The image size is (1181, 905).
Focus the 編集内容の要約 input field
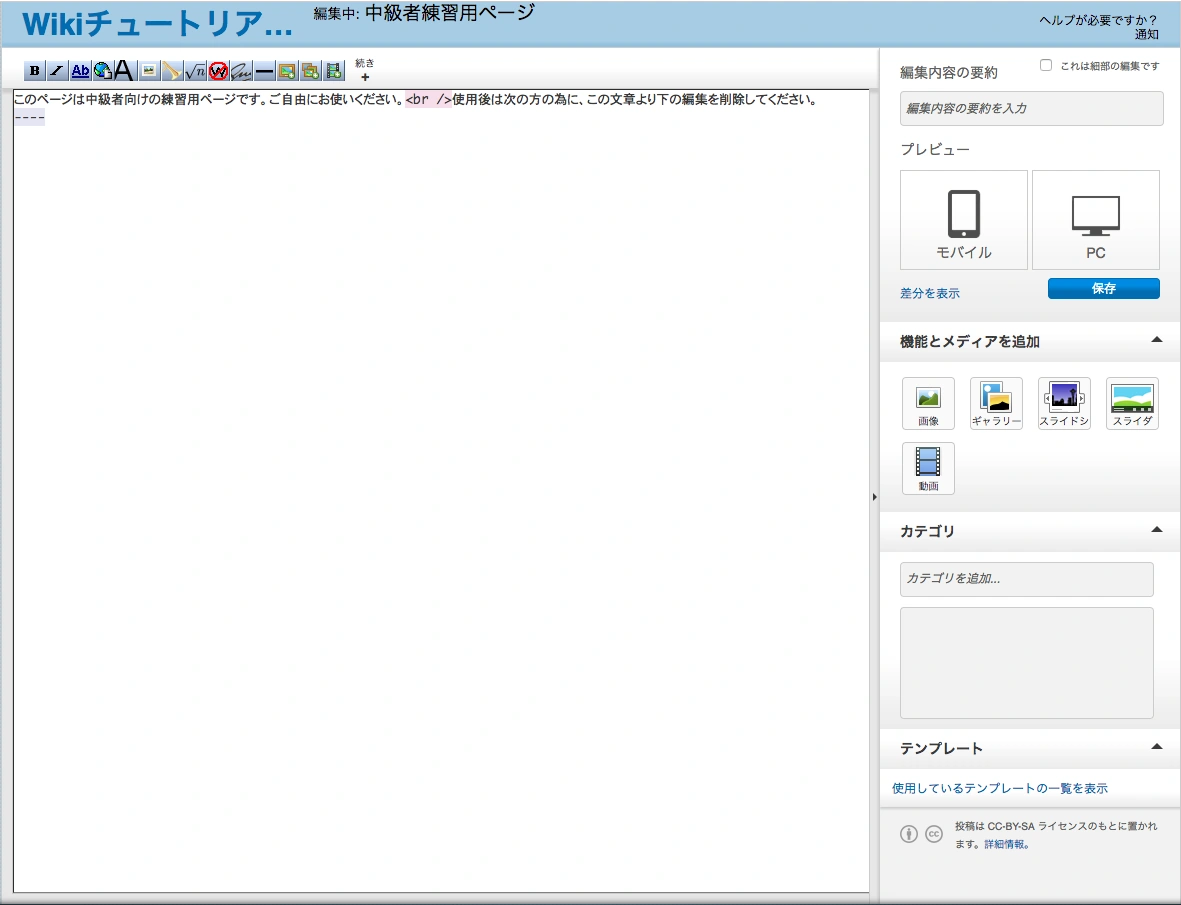point(1031,108)
